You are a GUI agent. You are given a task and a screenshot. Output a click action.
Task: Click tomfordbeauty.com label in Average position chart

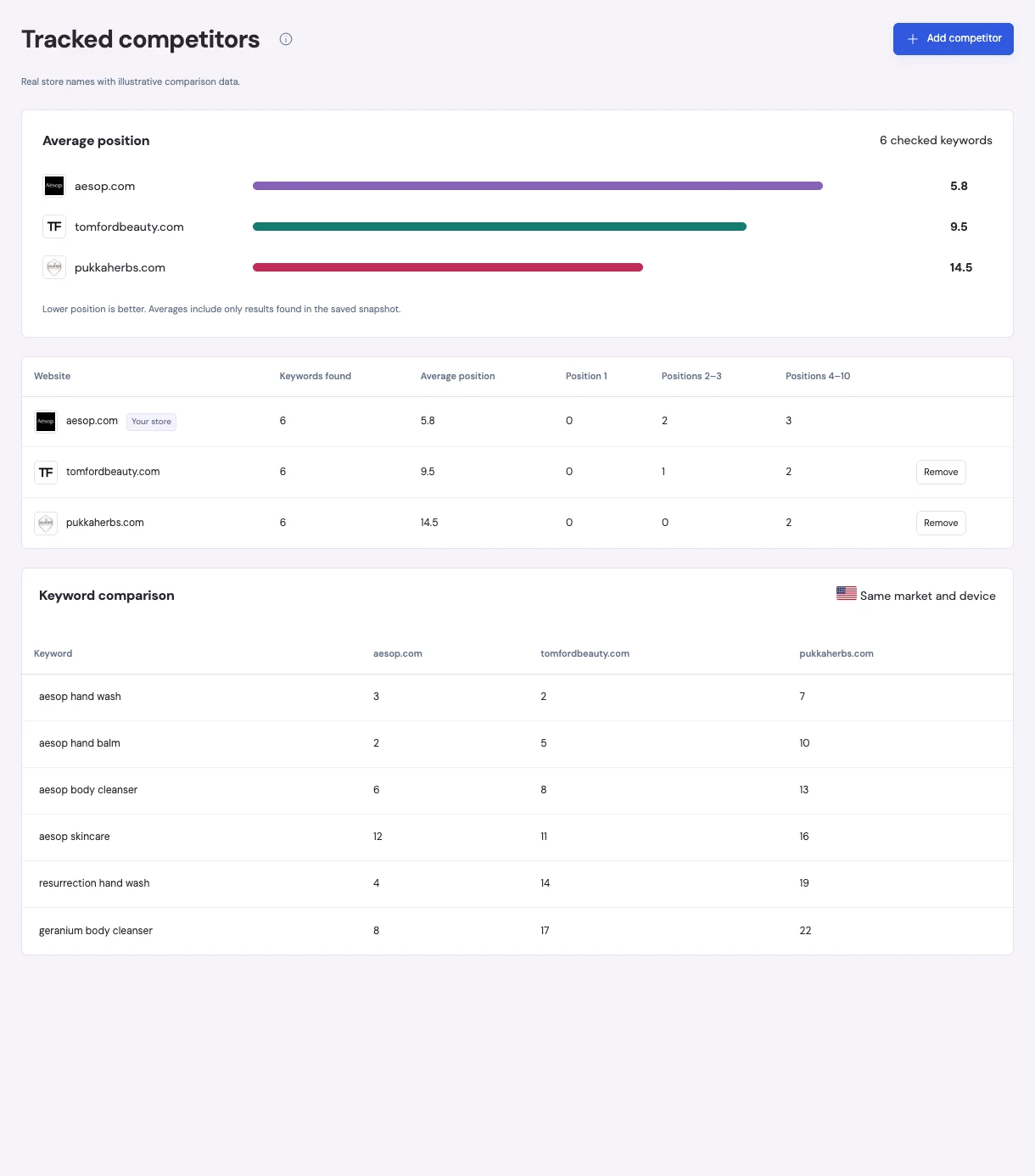(x=129, y=227)
